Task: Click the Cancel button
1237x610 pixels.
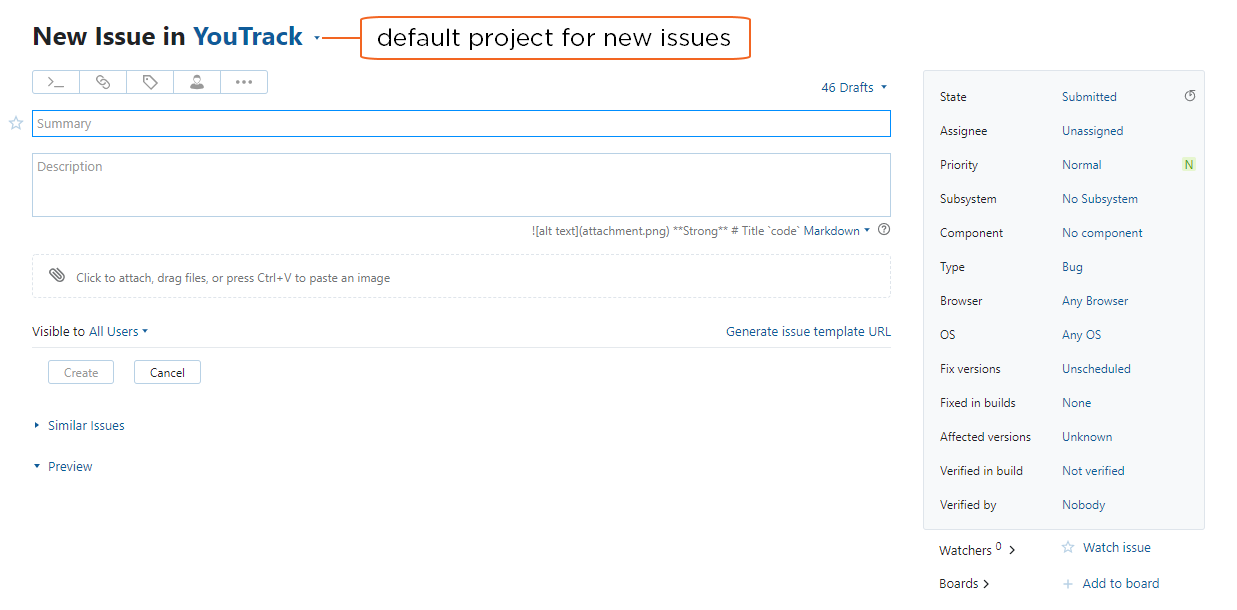Action: click(x=167, y=372)
